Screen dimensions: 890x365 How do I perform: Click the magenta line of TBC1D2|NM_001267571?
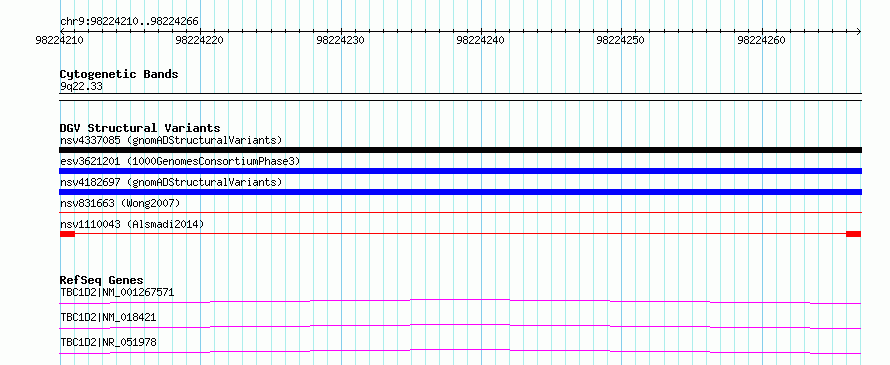460,301
